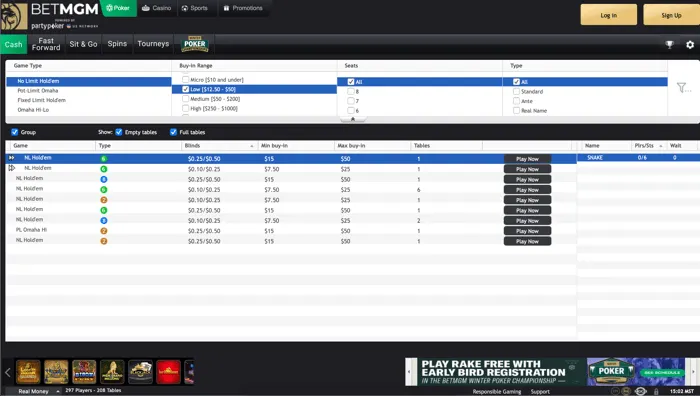
Task: Switch to the Cash tab
Action: tap(13, 44)
